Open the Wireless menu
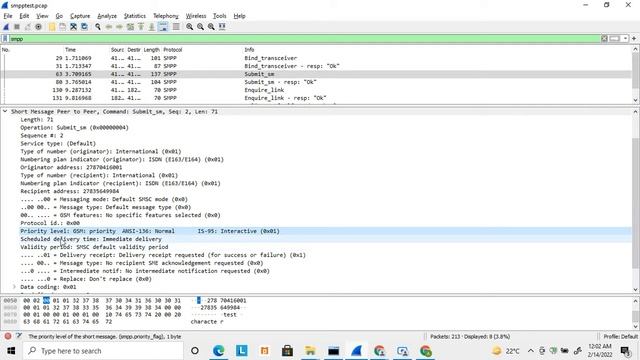The width and height of the screenshot is (640, 360). tap(196, 16)
